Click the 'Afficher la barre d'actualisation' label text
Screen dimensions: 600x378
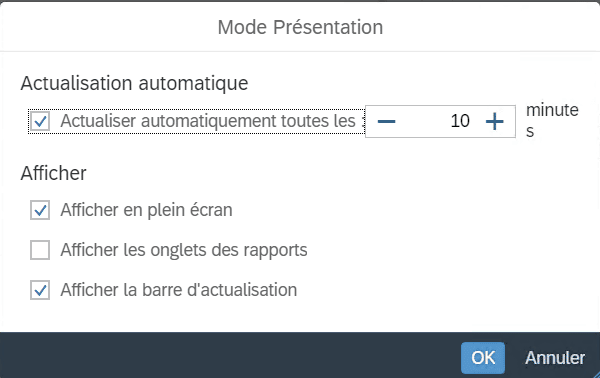coord(179,290)
